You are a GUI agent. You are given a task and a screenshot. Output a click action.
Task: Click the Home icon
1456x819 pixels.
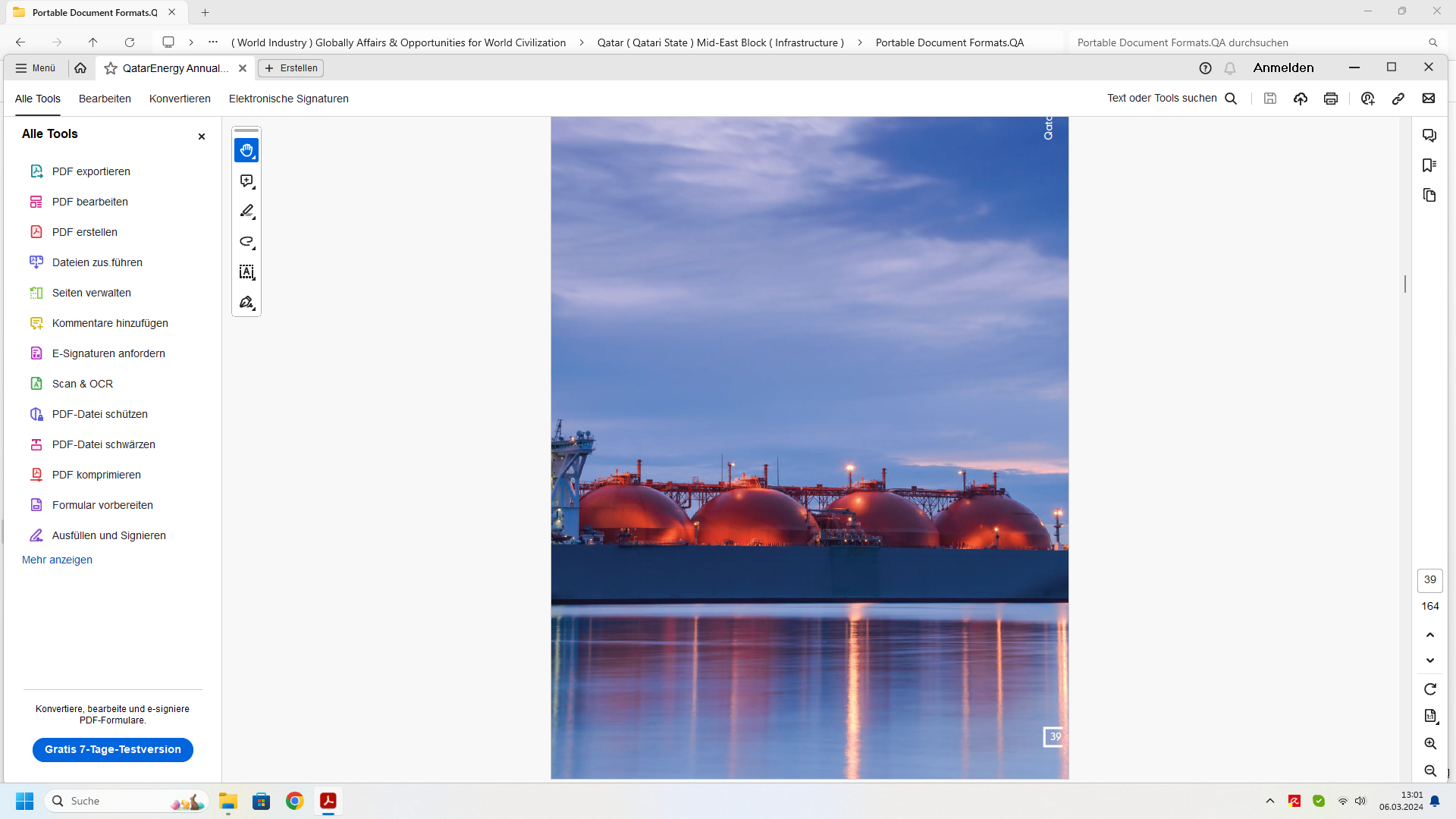(80, 68)
